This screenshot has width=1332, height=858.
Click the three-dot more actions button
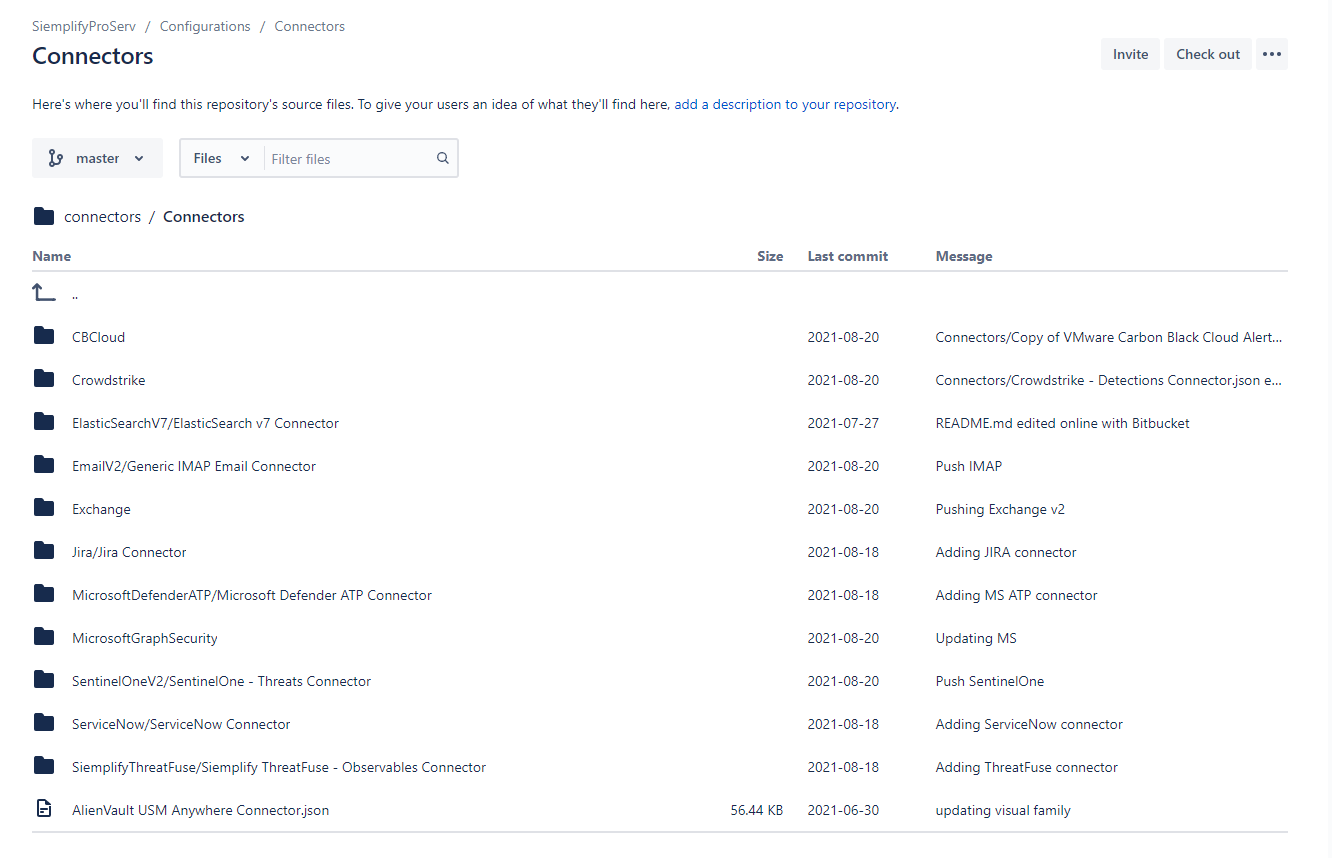pos(1271,54)
